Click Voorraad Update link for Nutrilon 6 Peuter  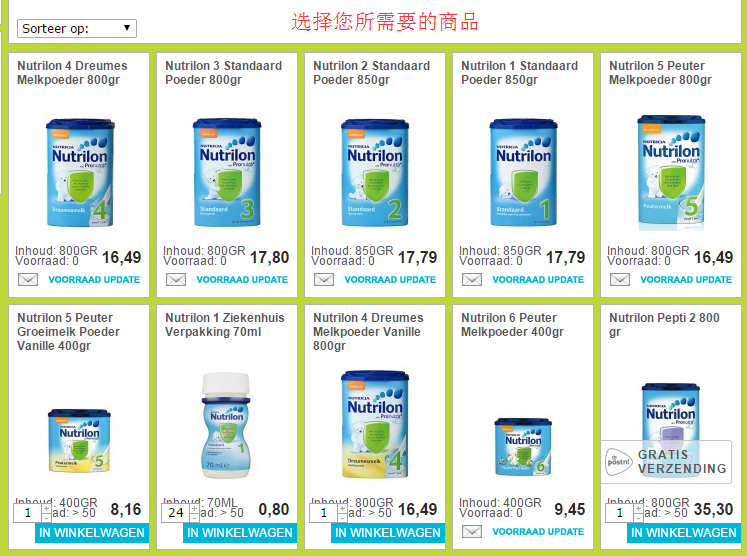pyautogui.click(x=538, y=532)
